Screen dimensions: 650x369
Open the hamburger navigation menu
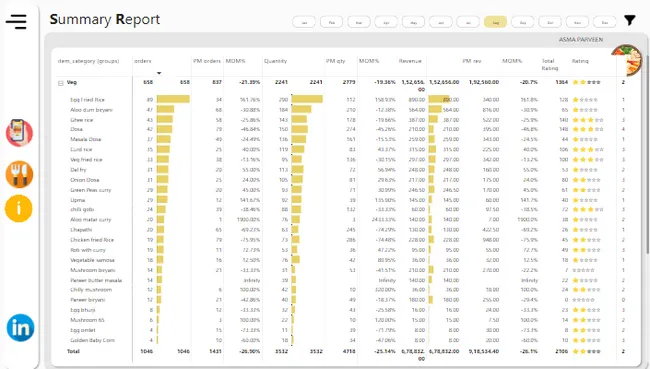17,22
